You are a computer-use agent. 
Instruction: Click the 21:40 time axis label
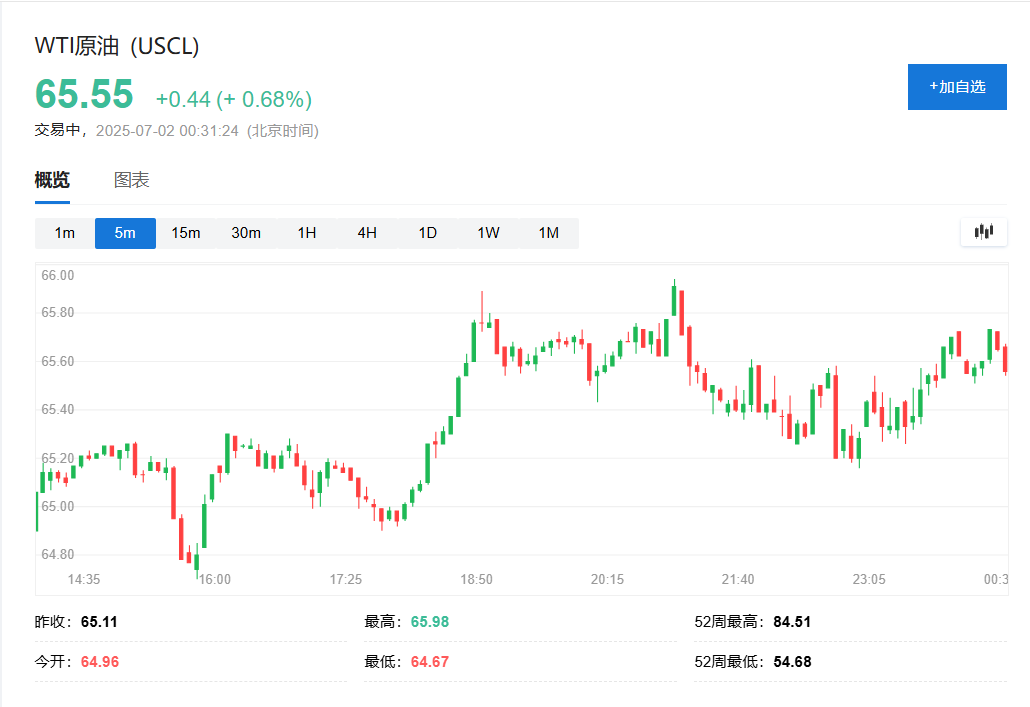point(738,580)
